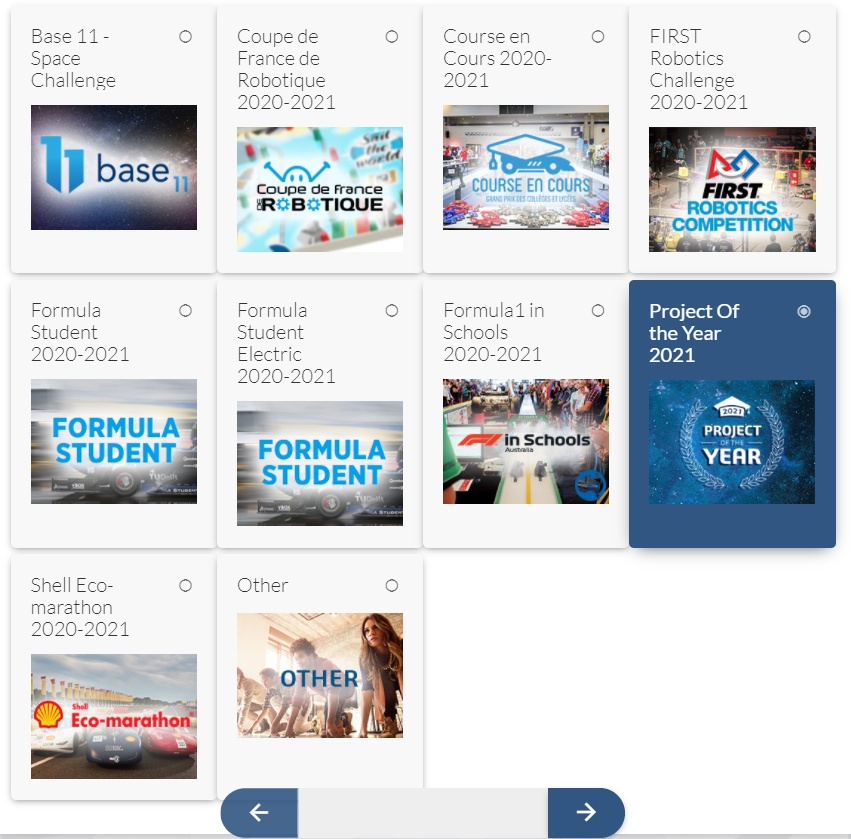Viewport: 851px width, 839px height.
Task: Click Formula Student 2020-2021 card image
Action: pyautogui.click(x=114, y=441)
